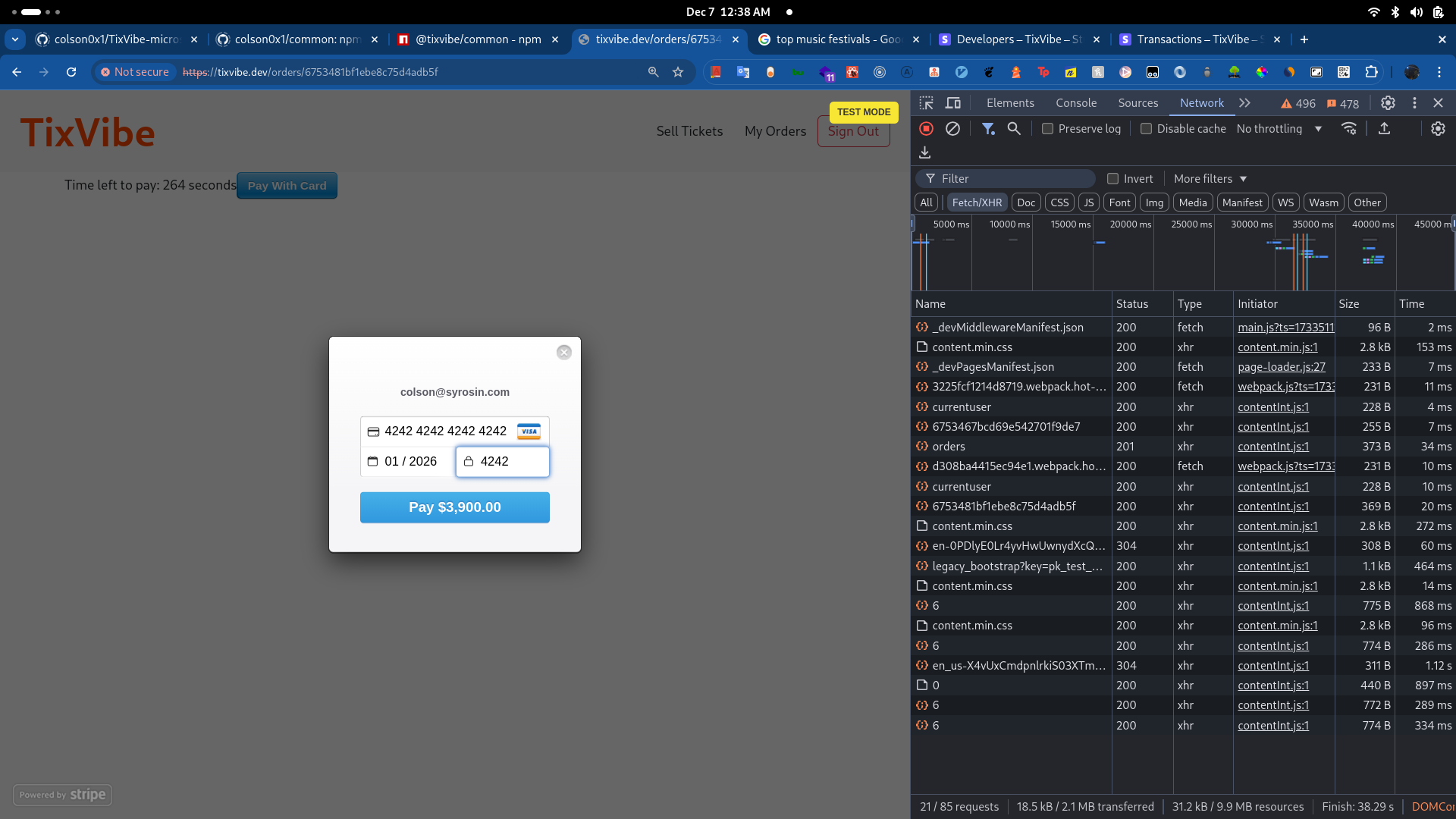Open system volume icon
Image resolution: width=1456 pixels, height=819 pixels.
point(1416,12)
